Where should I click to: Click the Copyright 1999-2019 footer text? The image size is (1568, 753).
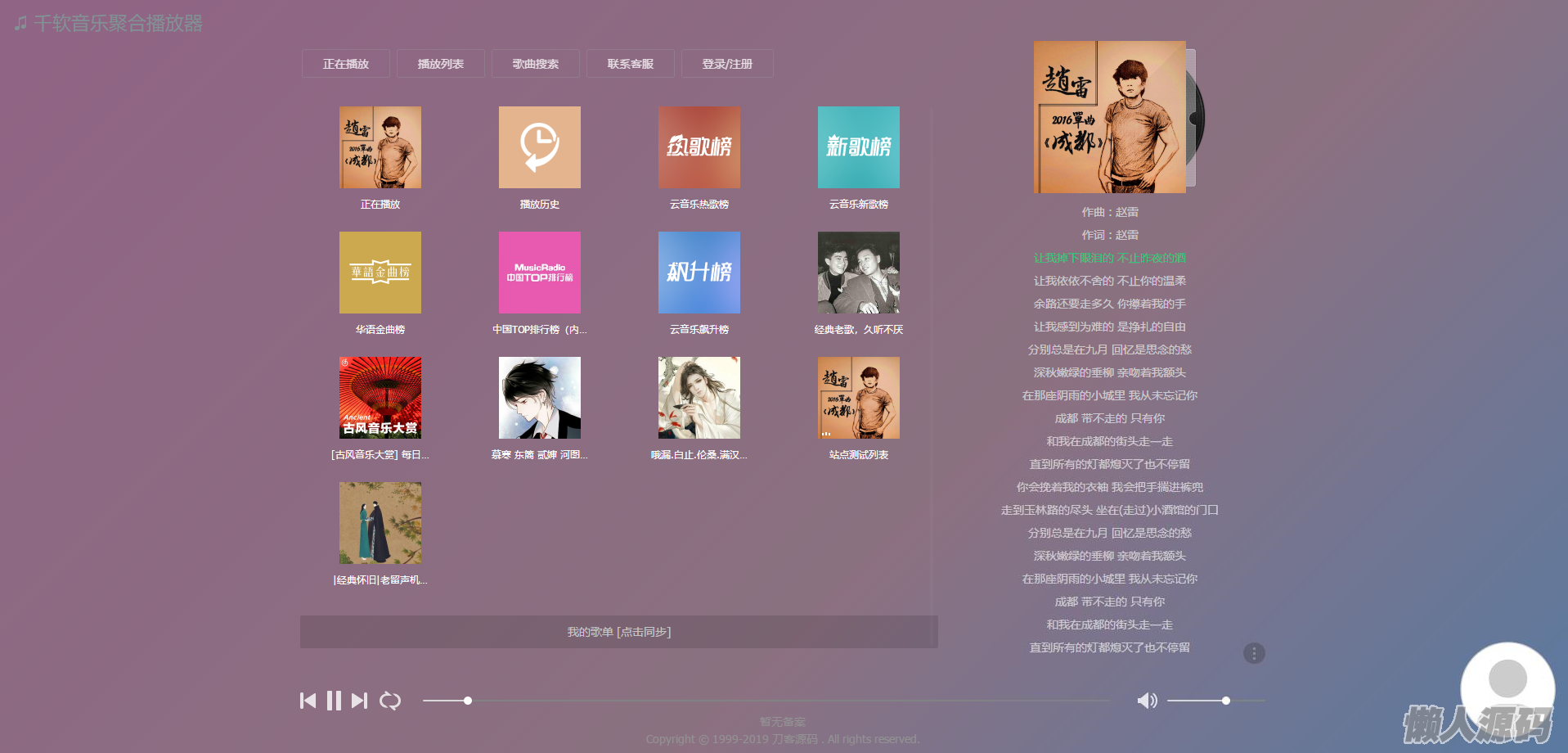click(783, 739)
